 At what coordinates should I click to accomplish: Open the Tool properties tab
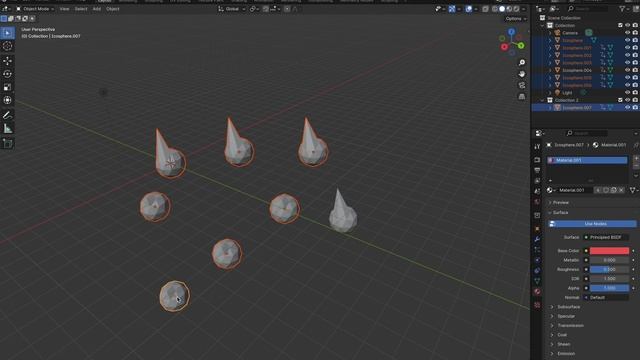tap(537, 147)
